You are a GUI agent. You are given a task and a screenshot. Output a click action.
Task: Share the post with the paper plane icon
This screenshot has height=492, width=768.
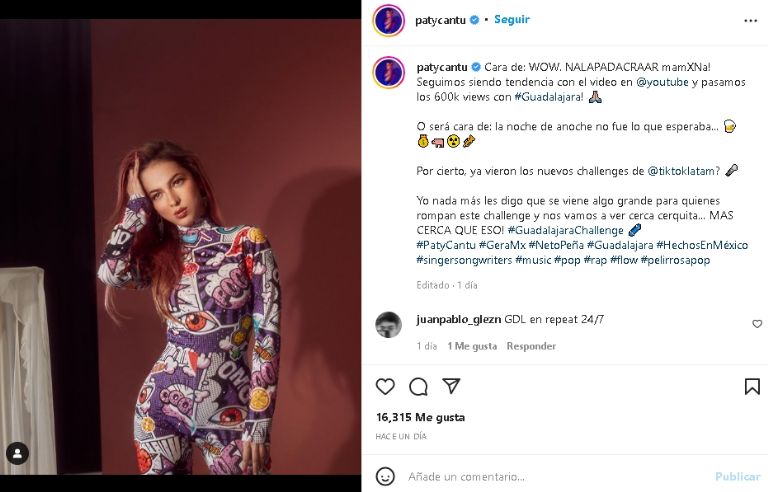point(451,387)
